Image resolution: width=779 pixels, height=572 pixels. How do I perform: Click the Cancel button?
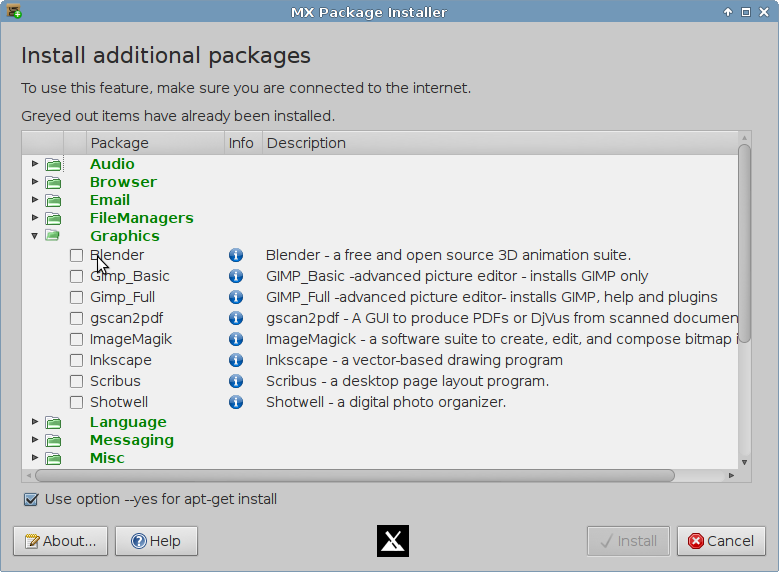click(721, 541)
